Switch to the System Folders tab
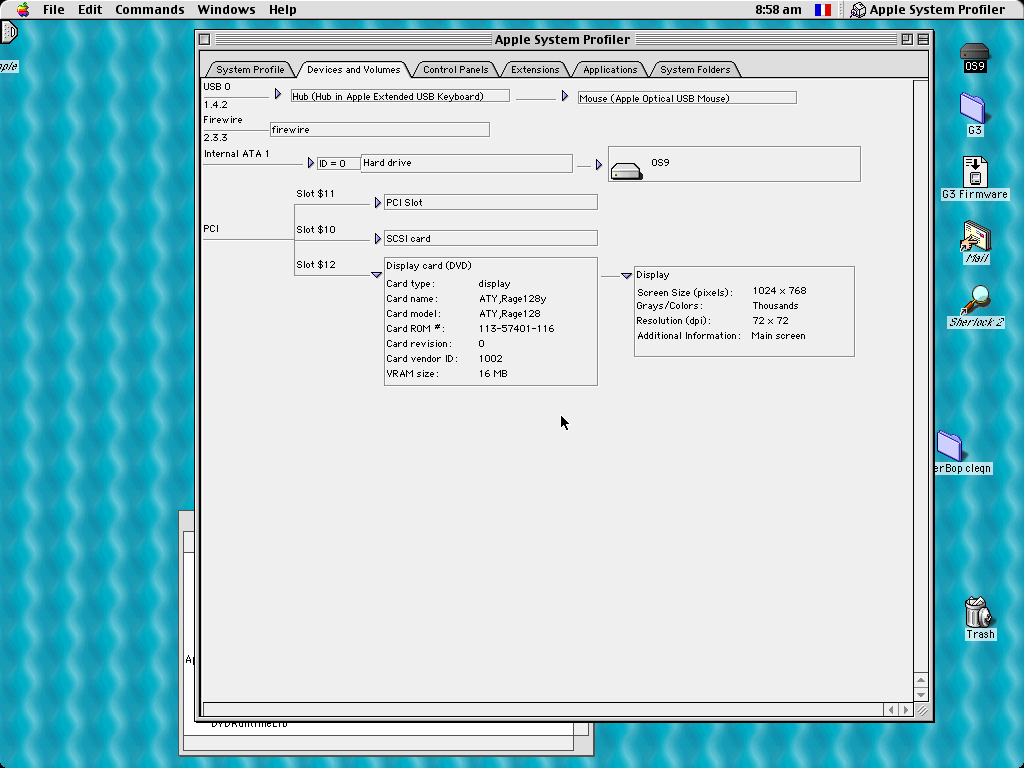The width and height of the screenshot is (1024, 768). pyautogui.click(x=695, y=69)
